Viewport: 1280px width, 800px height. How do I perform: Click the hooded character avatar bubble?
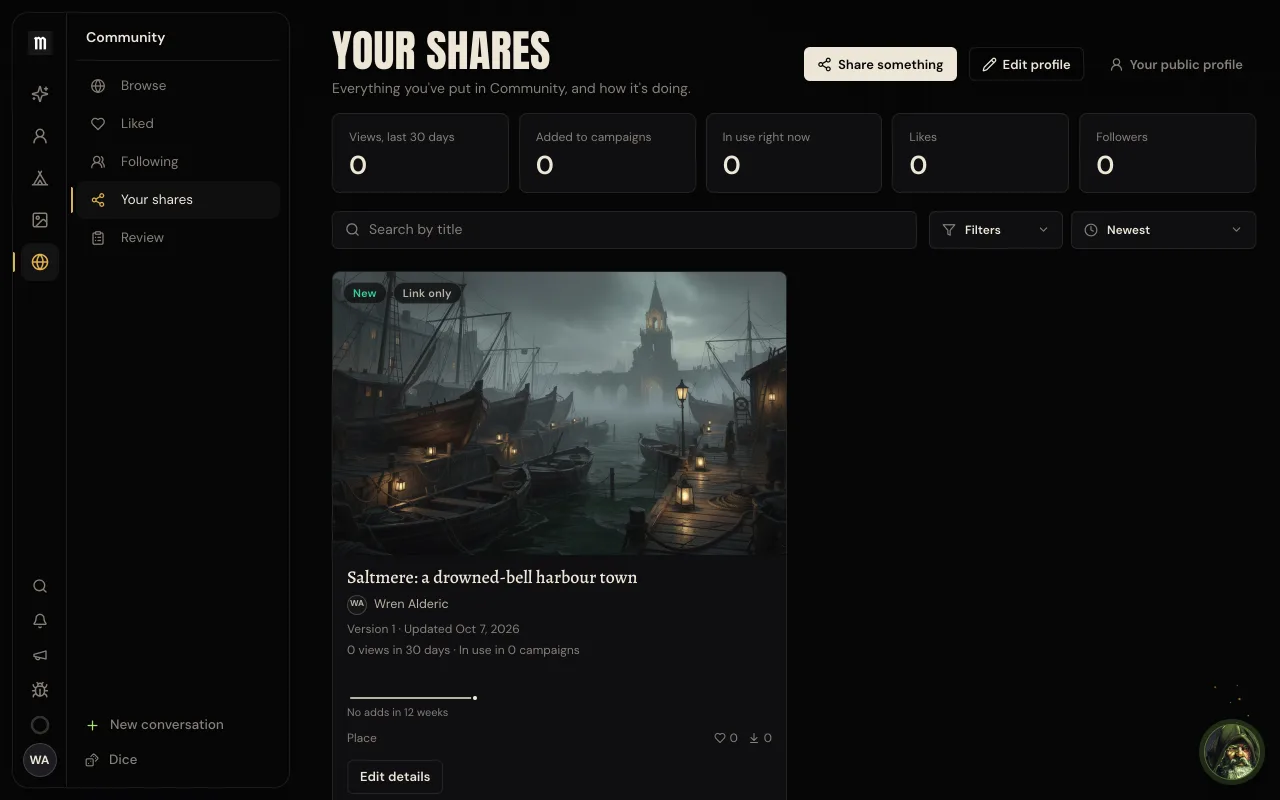click(1232, 752)
